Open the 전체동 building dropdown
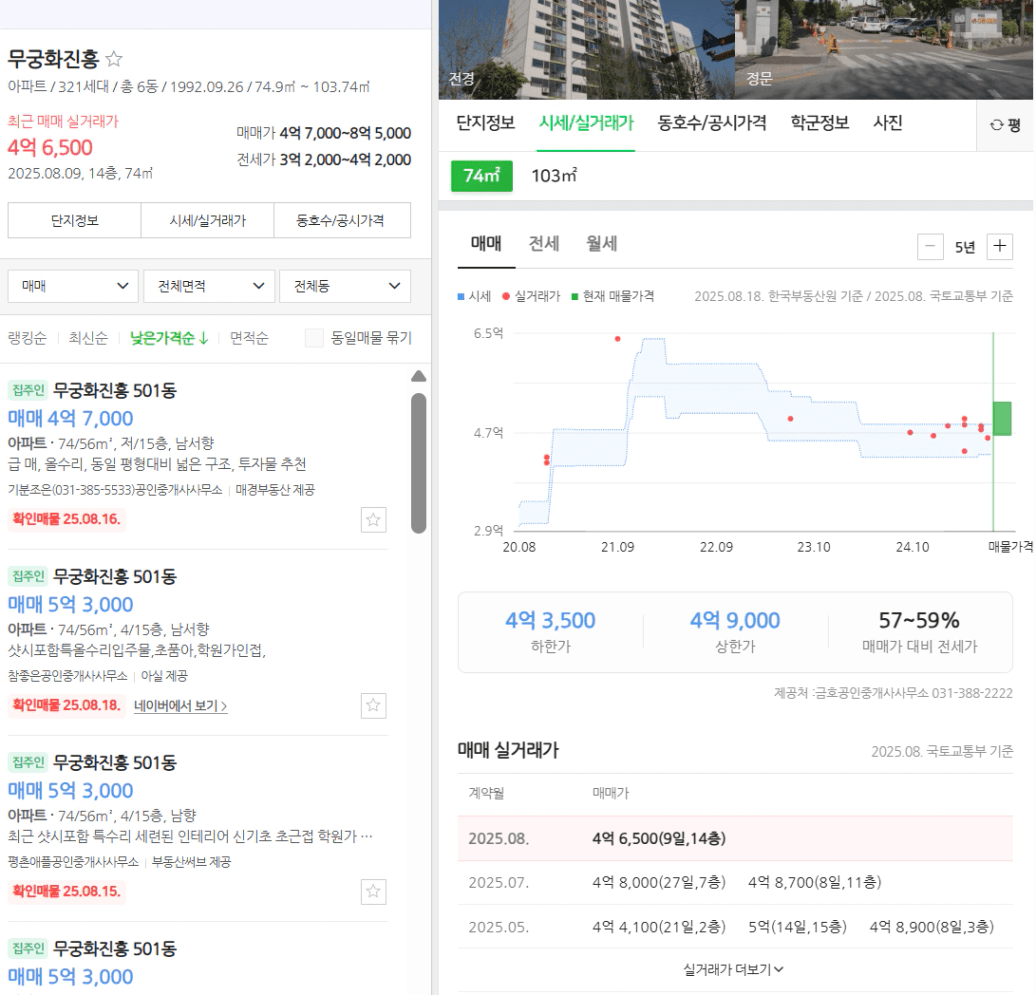The width and height of the screenshot is (1036, 995). 345,286
